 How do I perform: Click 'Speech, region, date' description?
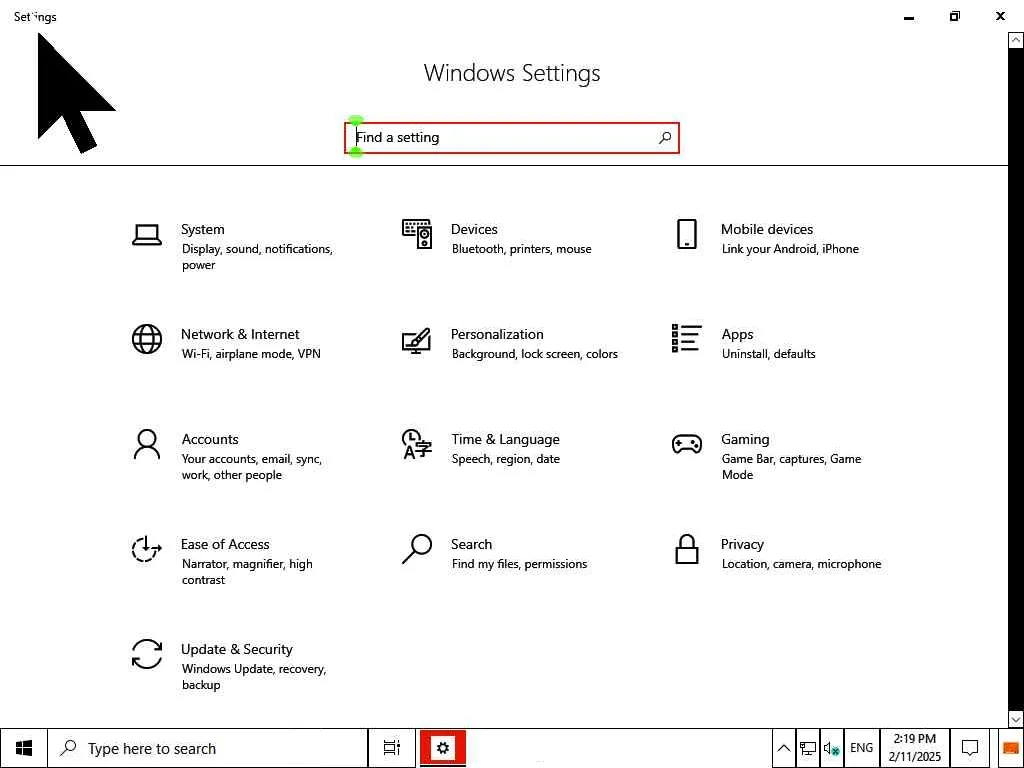505,459
